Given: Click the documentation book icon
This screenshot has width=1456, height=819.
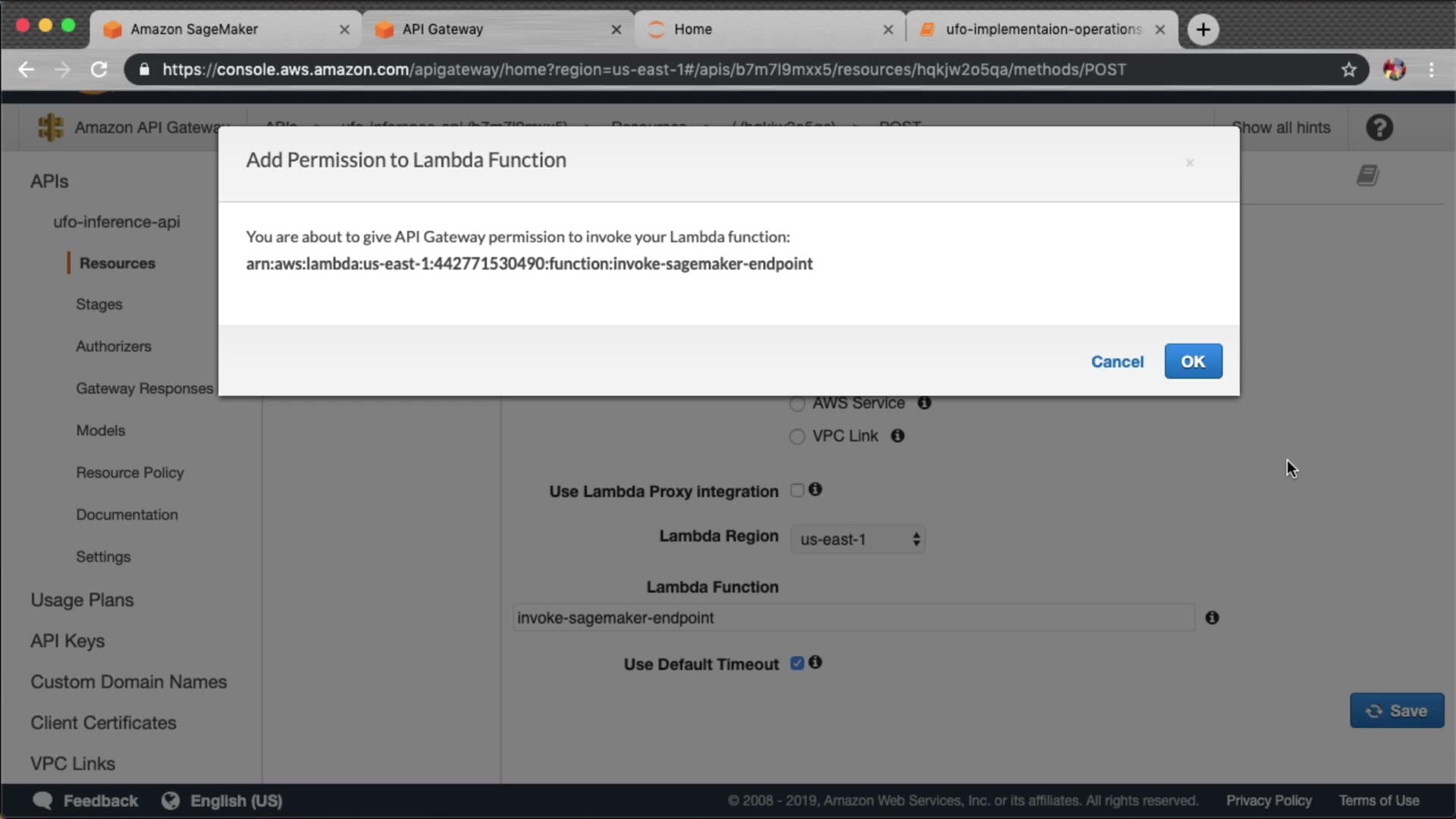Looking at the screenshot, I should click(1367, 175).
